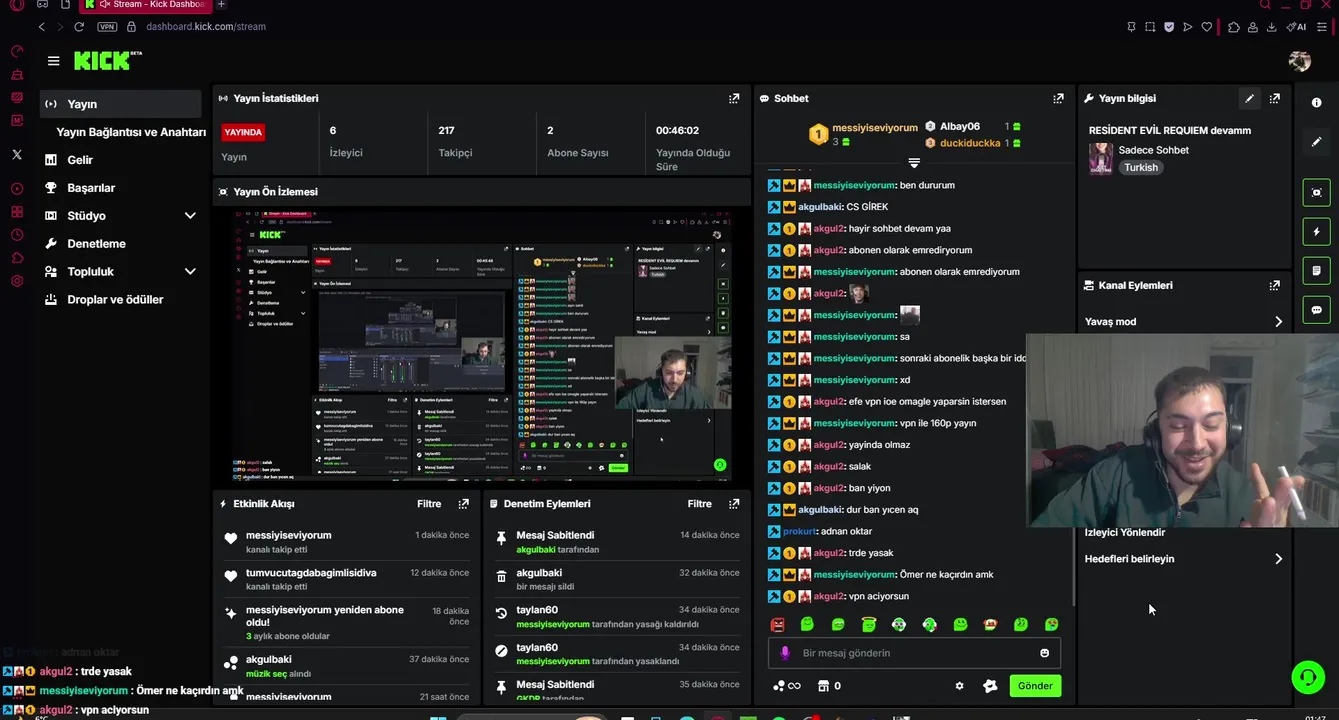Click the Sadece Sohbet category
1339x720 pixels.
1154,150
